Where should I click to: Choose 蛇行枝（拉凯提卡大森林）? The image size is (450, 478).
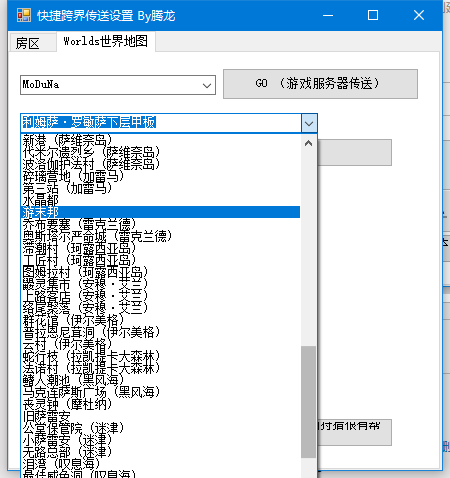pos(160,356)
